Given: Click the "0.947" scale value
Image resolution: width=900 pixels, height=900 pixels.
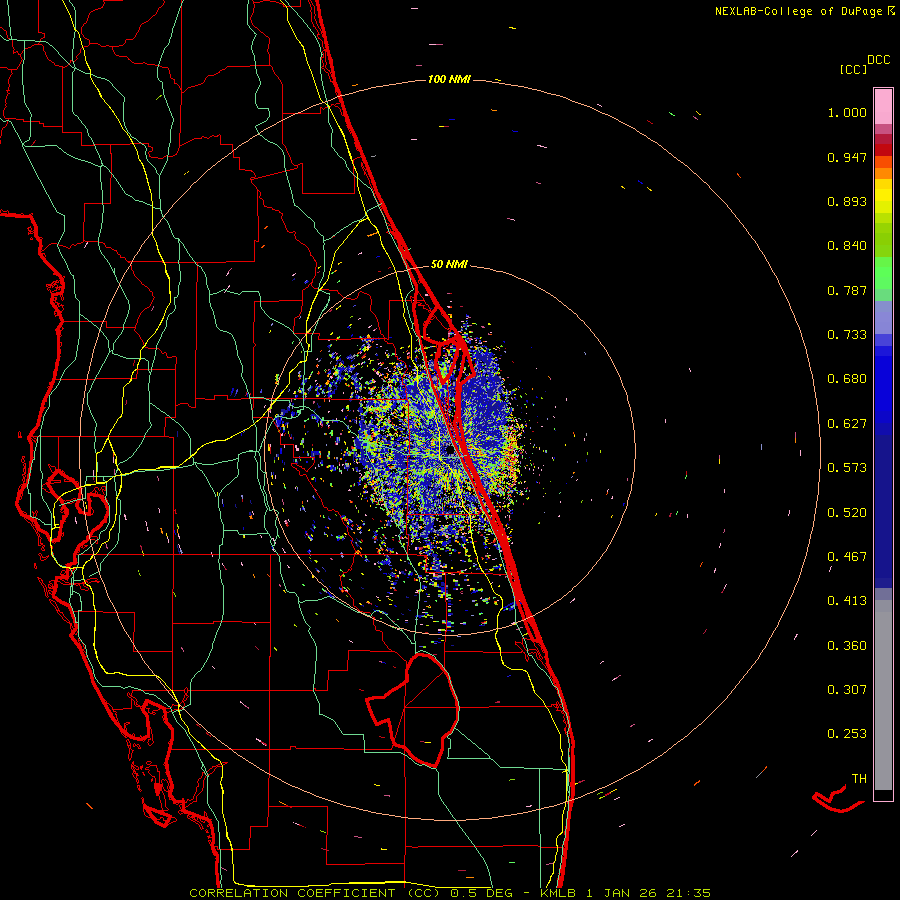Looking at the screenshot, I should click(x=847, y=157).
